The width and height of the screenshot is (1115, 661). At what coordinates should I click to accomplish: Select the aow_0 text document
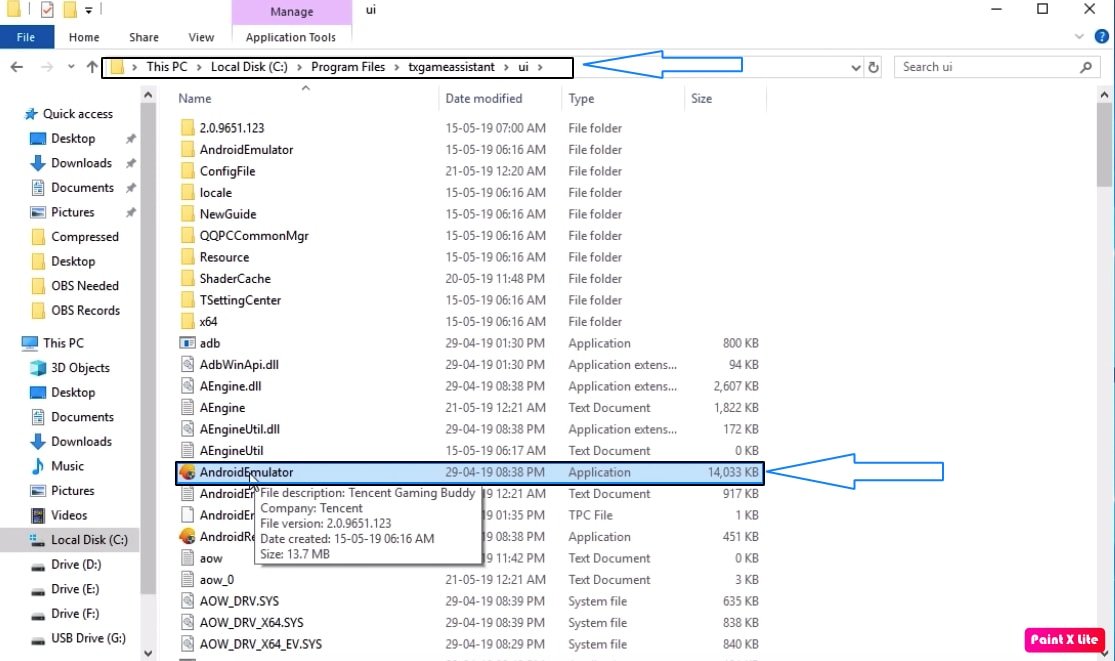tap(216, 580)
